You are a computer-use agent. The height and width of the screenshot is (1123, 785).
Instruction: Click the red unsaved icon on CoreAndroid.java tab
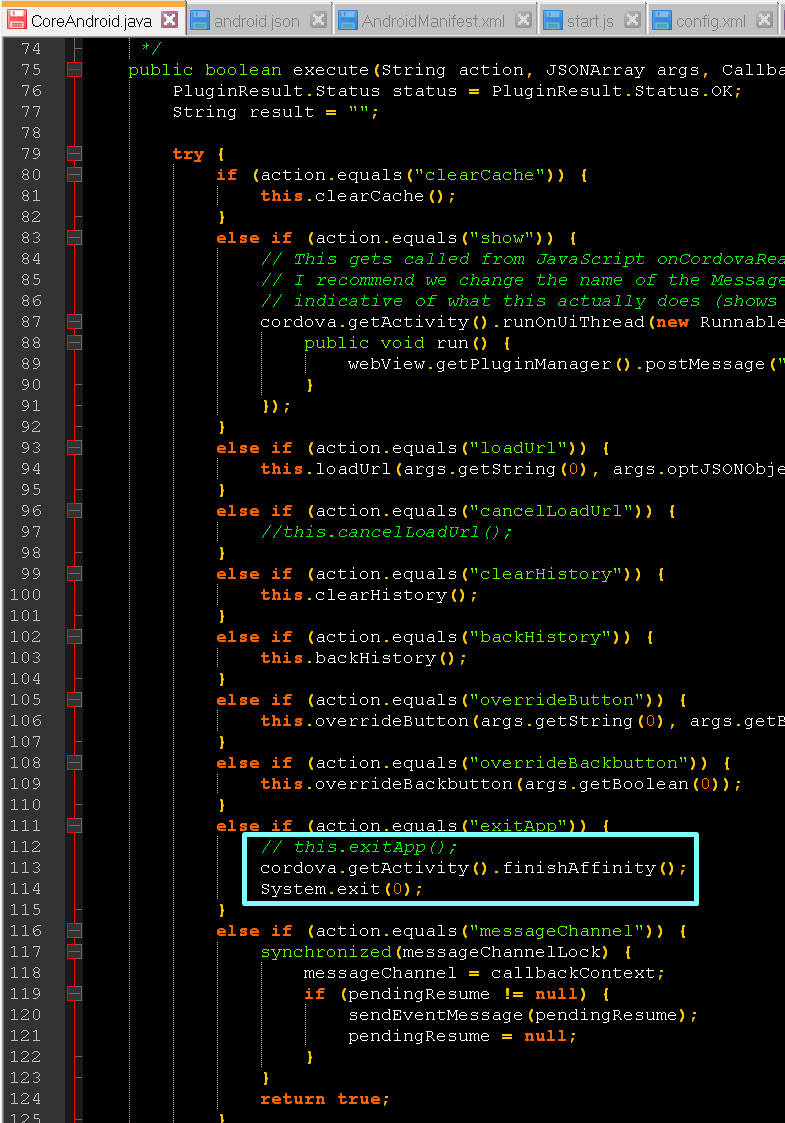16,19
